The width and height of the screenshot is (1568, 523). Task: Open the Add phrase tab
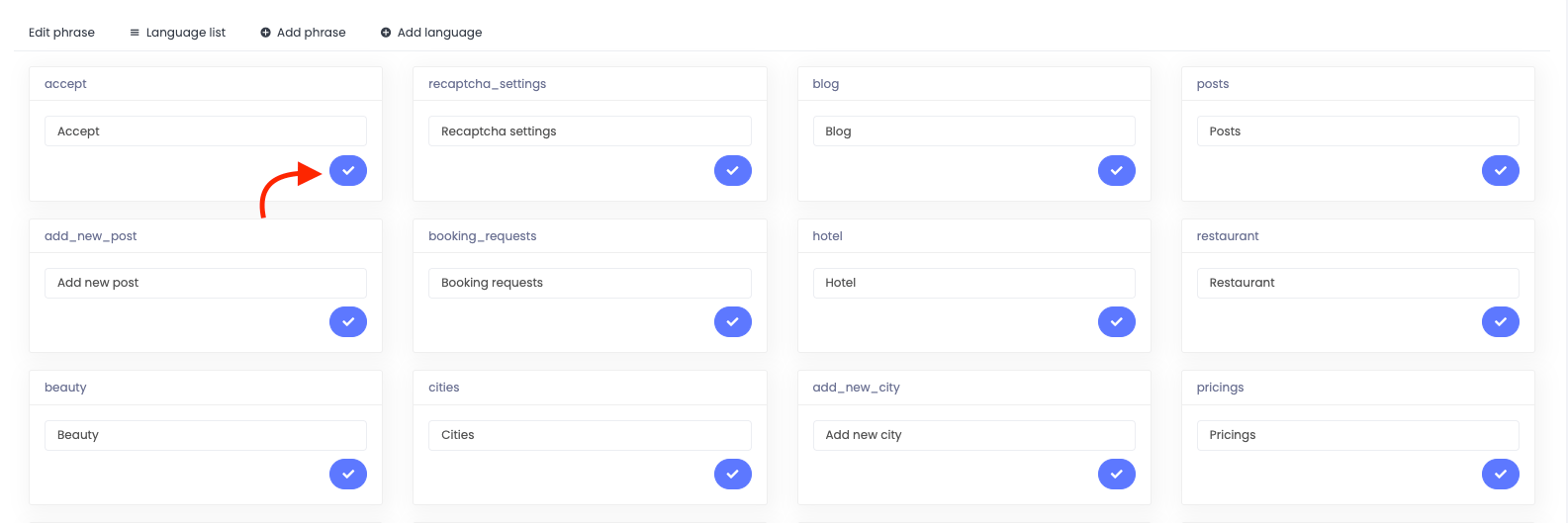click(x=303, y=33)
